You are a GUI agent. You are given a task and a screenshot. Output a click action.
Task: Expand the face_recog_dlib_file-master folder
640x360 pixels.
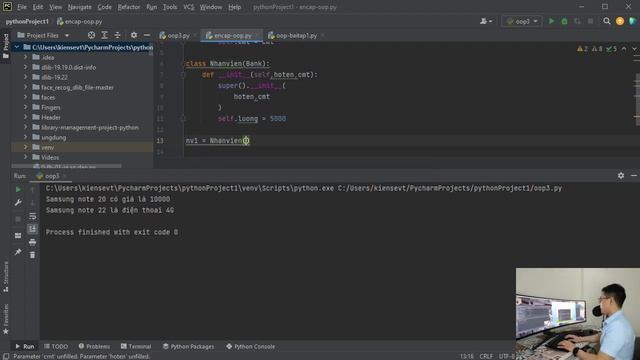(25, 87)
